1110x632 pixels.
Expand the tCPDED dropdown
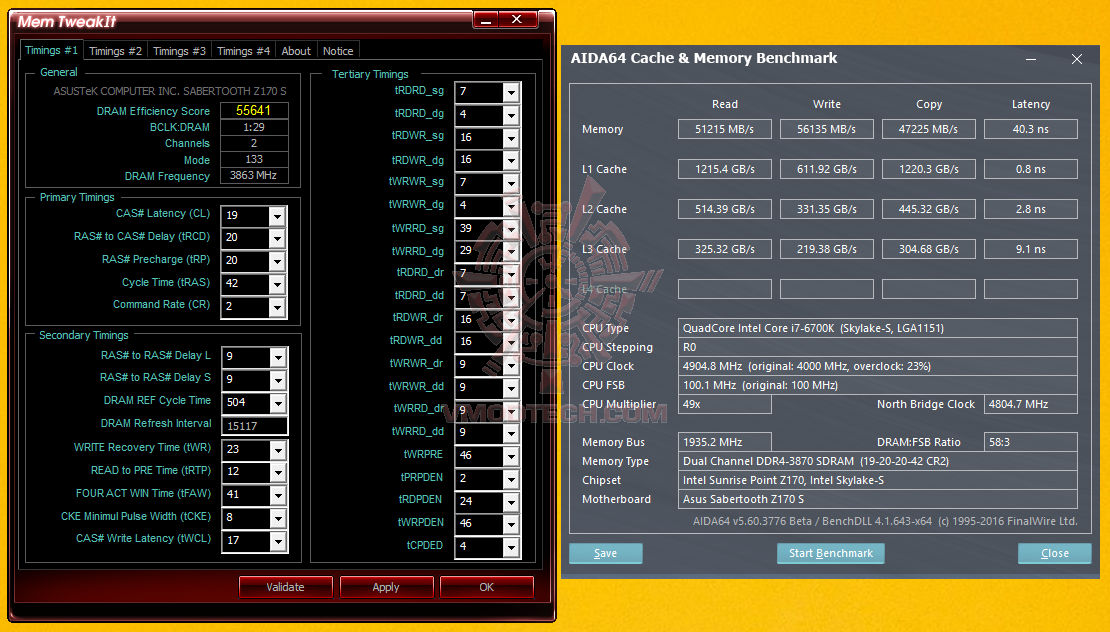pos(511,548)
